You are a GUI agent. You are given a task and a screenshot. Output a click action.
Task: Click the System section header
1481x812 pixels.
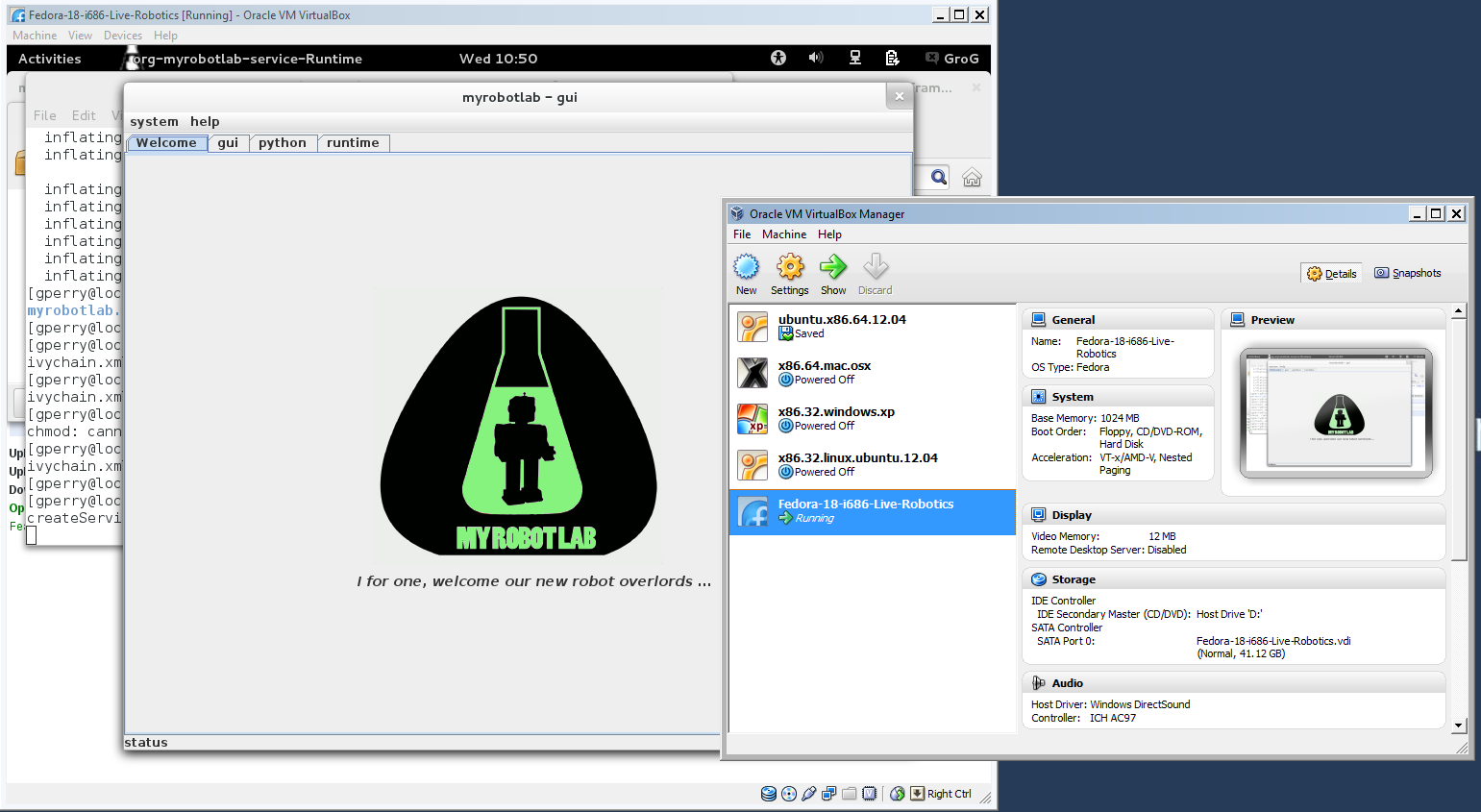(1118, 396)
